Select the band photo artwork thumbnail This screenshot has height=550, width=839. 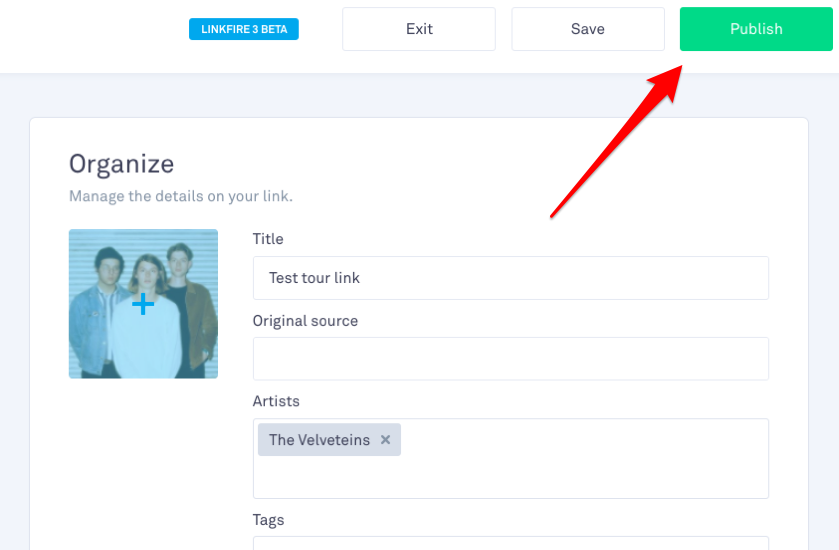coord(143,304)
